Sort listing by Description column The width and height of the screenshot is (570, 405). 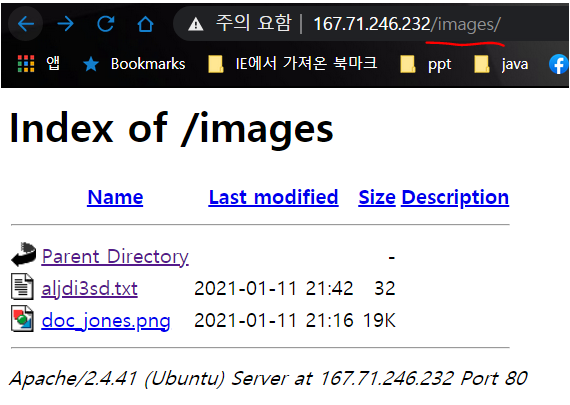[455, 198]
